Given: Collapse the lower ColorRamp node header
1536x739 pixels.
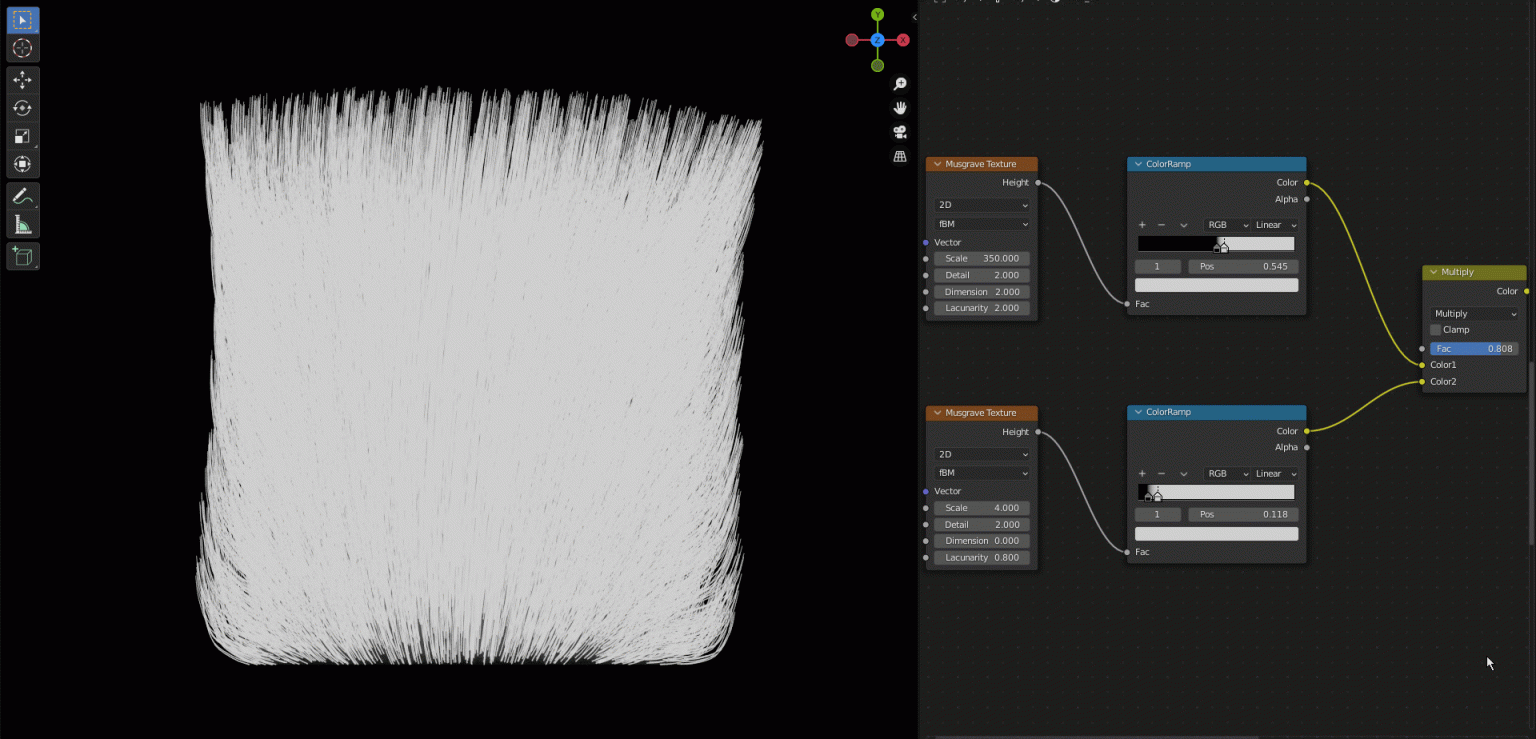Looking at the screenshot, I should pyautogui.click(x=1138, y=412).
